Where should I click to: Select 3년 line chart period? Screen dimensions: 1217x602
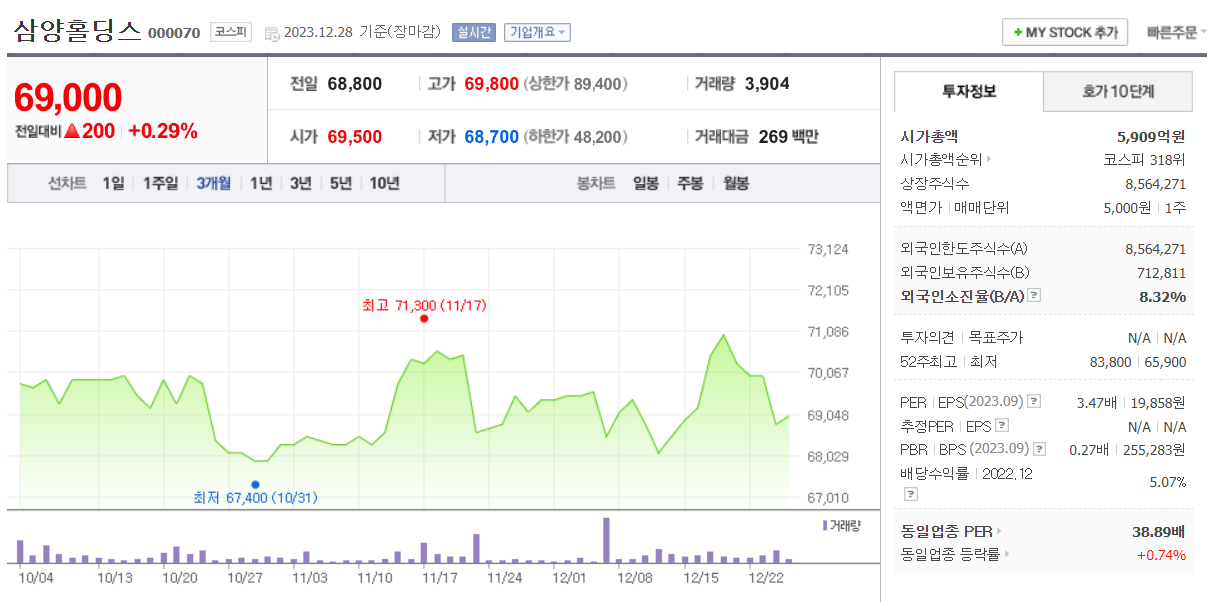(x=301, y=183)
